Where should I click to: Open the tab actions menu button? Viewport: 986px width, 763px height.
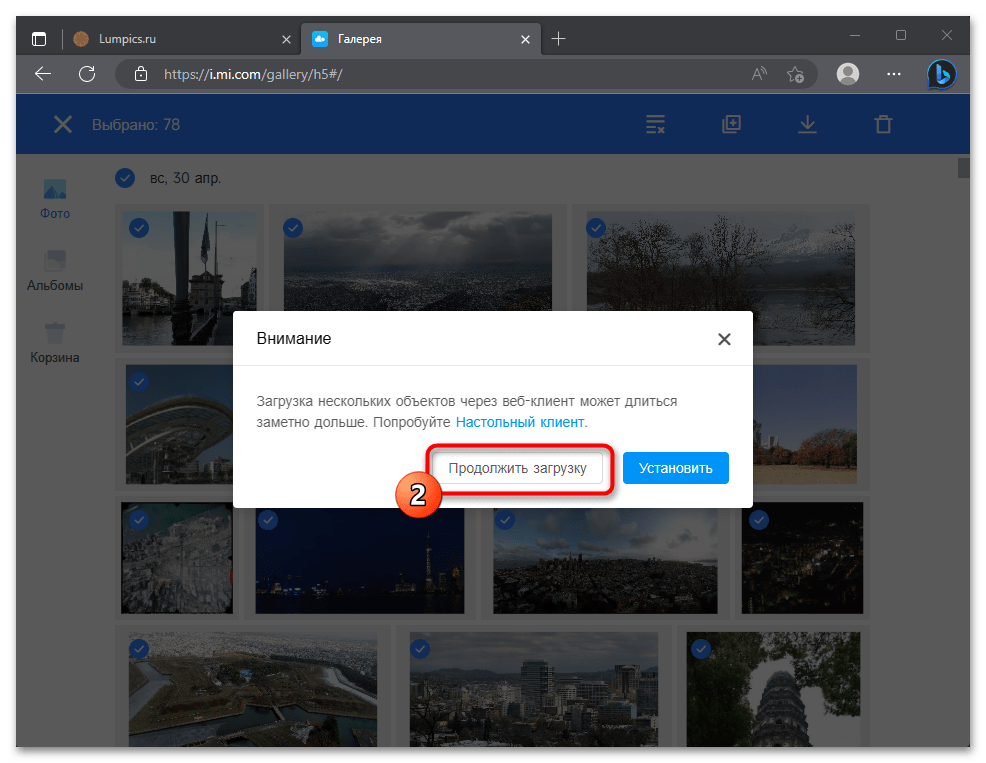[x=39, y=39]
